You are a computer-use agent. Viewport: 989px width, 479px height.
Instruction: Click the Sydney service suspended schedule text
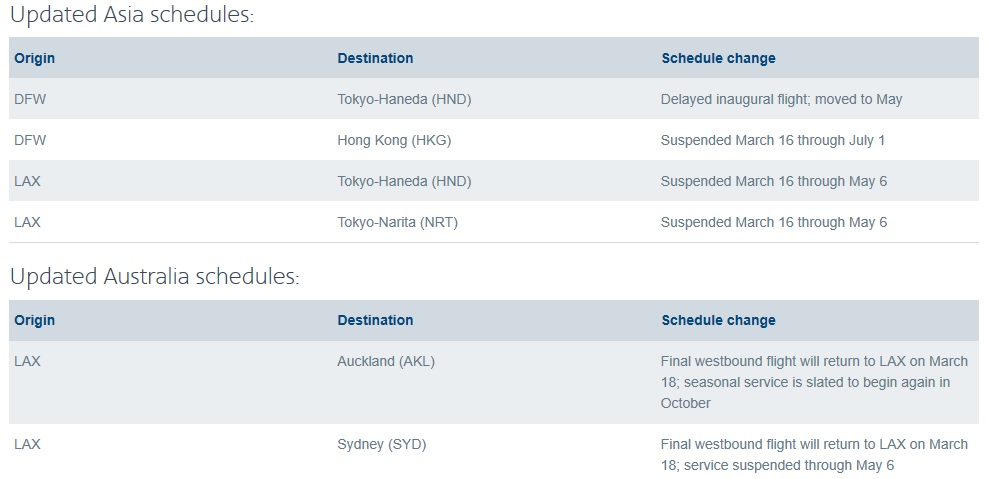[x=814, y=455]
